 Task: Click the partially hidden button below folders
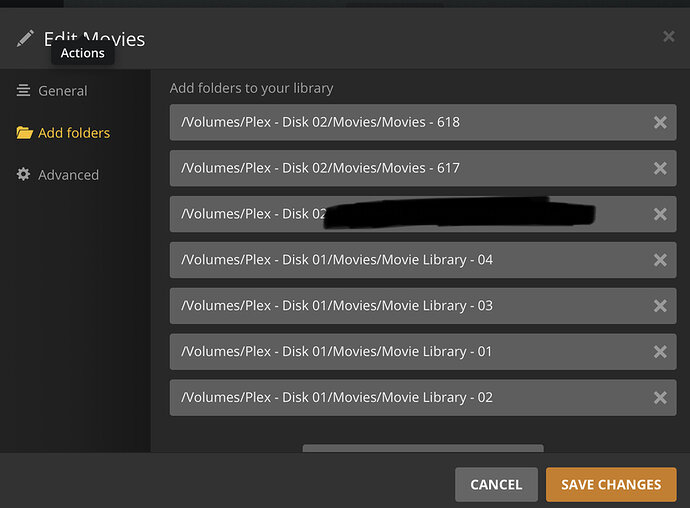coord(423,448)
